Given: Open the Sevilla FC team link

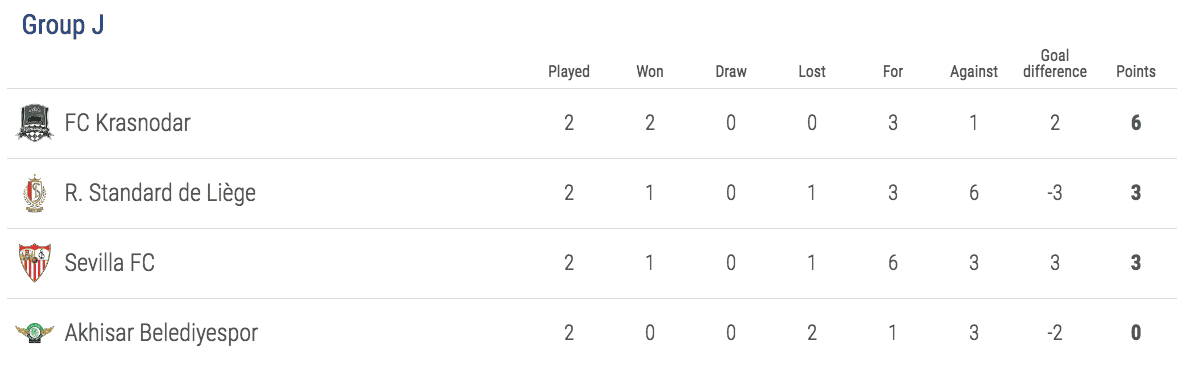Looking at the screenshot, I should click(110, 263).
